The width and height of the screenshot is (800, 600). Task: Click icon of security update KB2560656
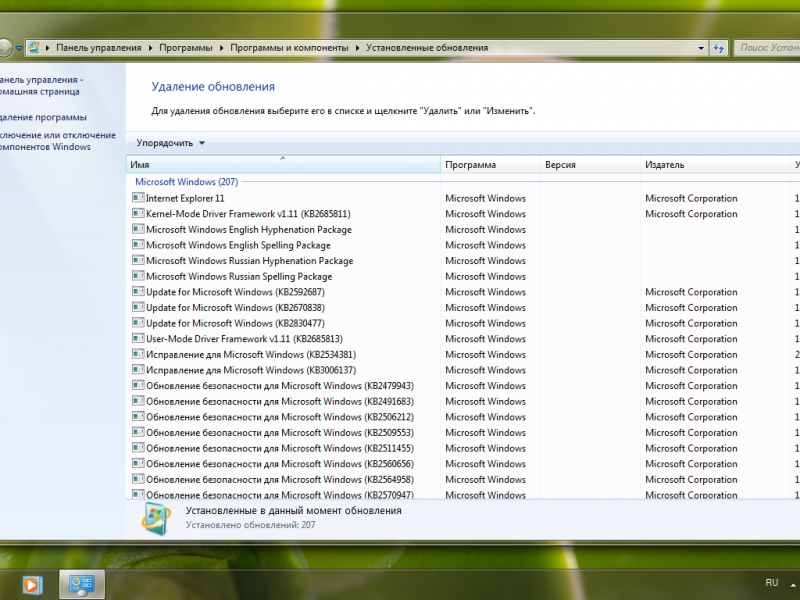pyautogui.click(x=138, y=463)
